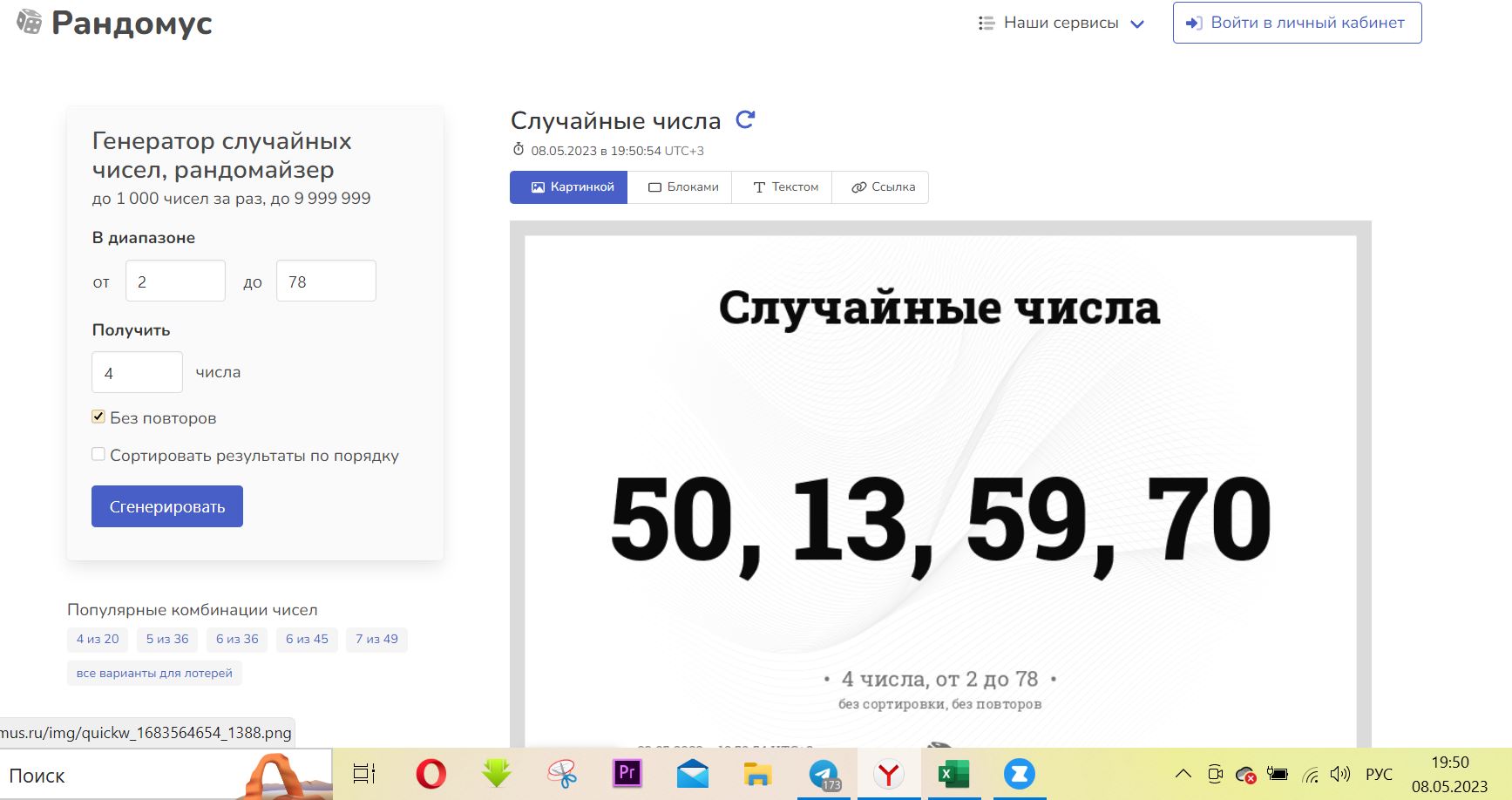Click the generated numbers result image
The height and width of the screenshot is (800, 1512).
tap(940, 485)
